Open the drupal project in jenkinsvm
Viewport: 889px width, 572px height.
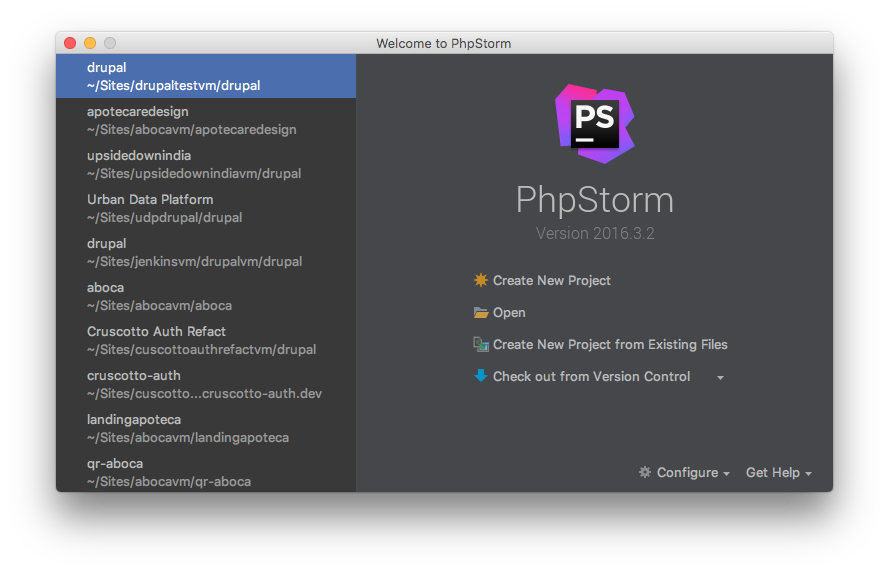(x=206, y=252)
